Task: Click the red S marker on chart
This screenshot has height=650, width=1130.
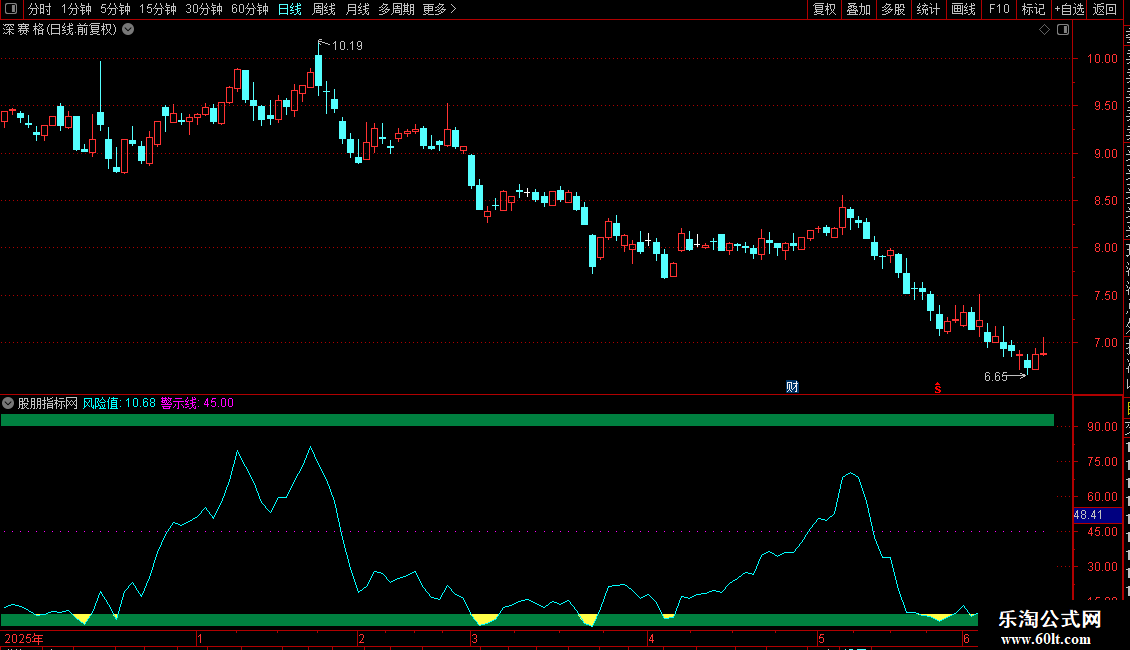Action: tap(938, 388)
